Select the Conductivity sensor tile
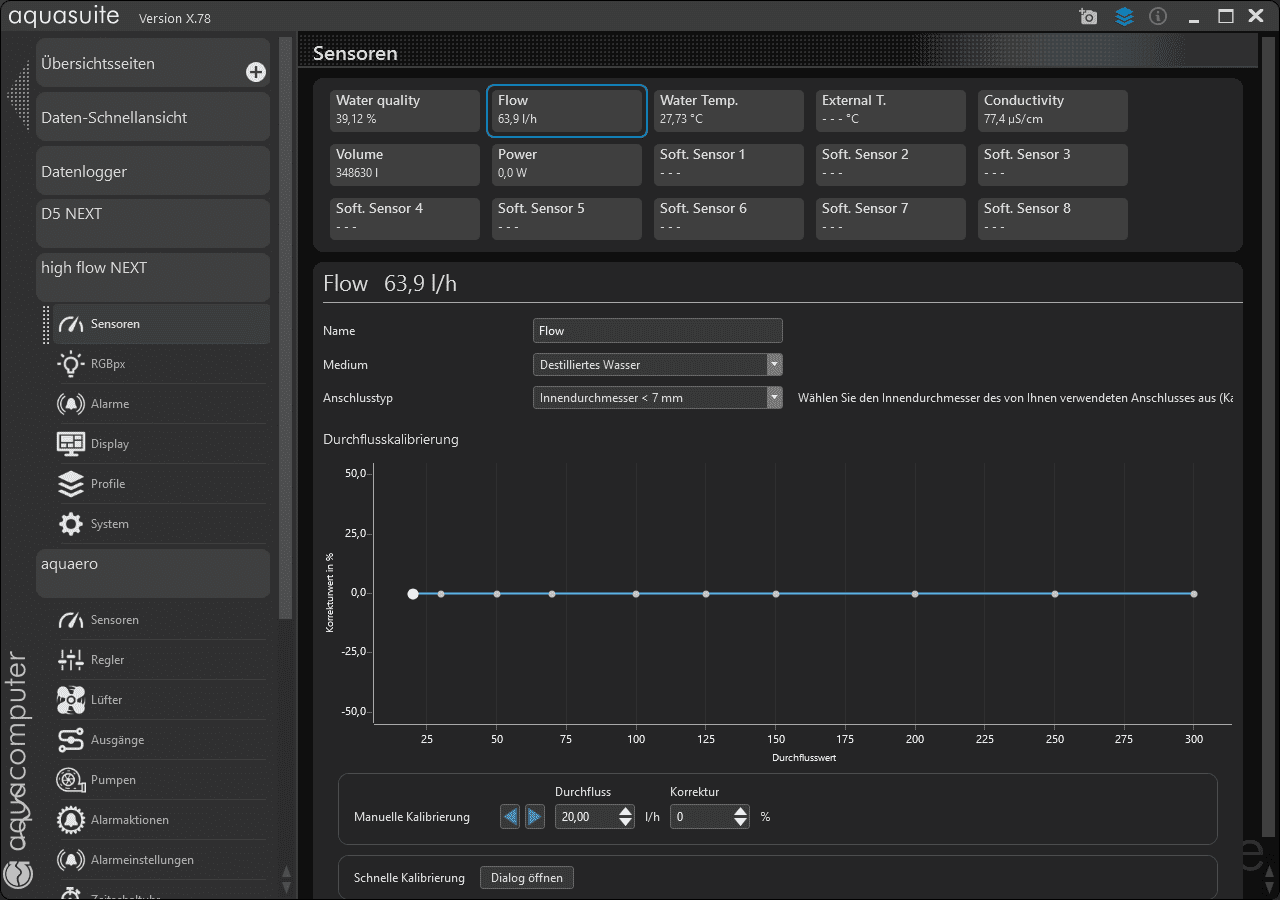The height and width of the screenshot is (900, 1280). pos(1053,111)
